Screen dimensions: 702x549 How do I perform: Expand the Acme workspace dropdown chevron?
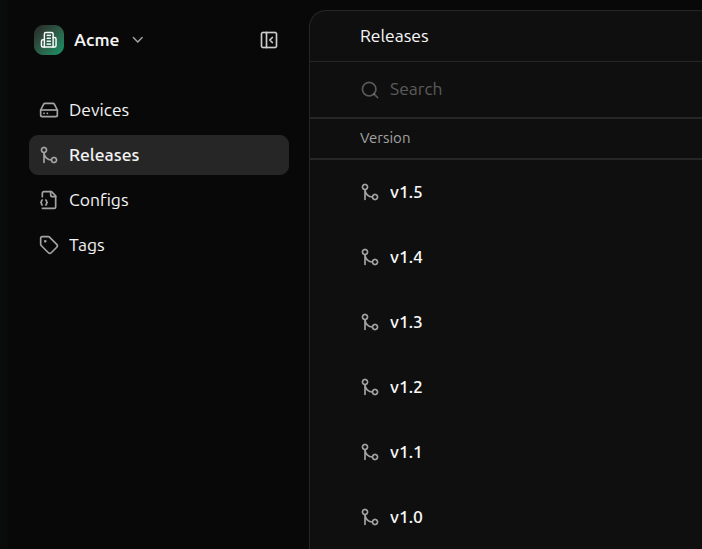click(x=138, y=40)
